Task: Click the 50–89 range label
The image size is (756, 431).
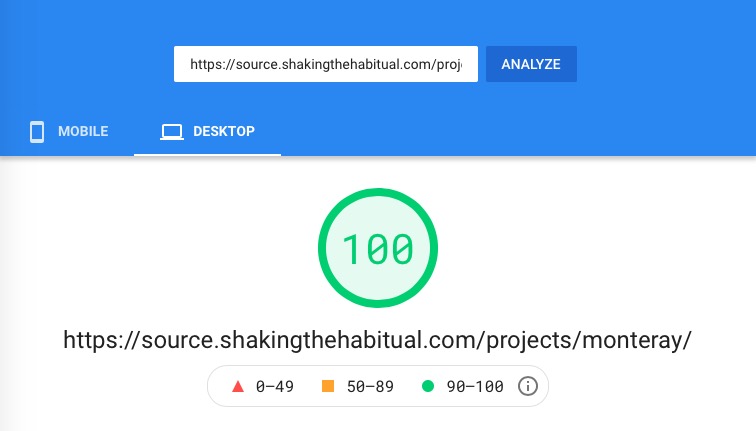Action: coord(370,387)
